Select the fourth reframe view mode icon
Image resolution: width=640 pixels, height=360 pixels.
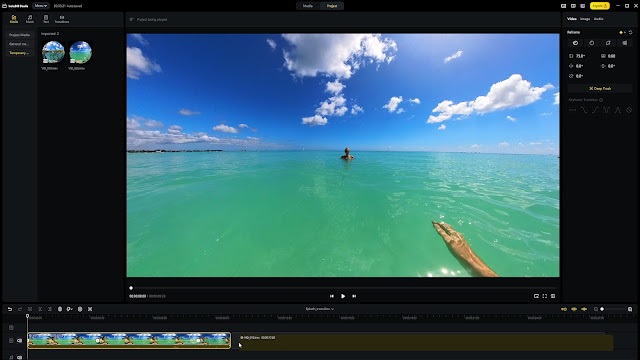(x=624, y=43)
